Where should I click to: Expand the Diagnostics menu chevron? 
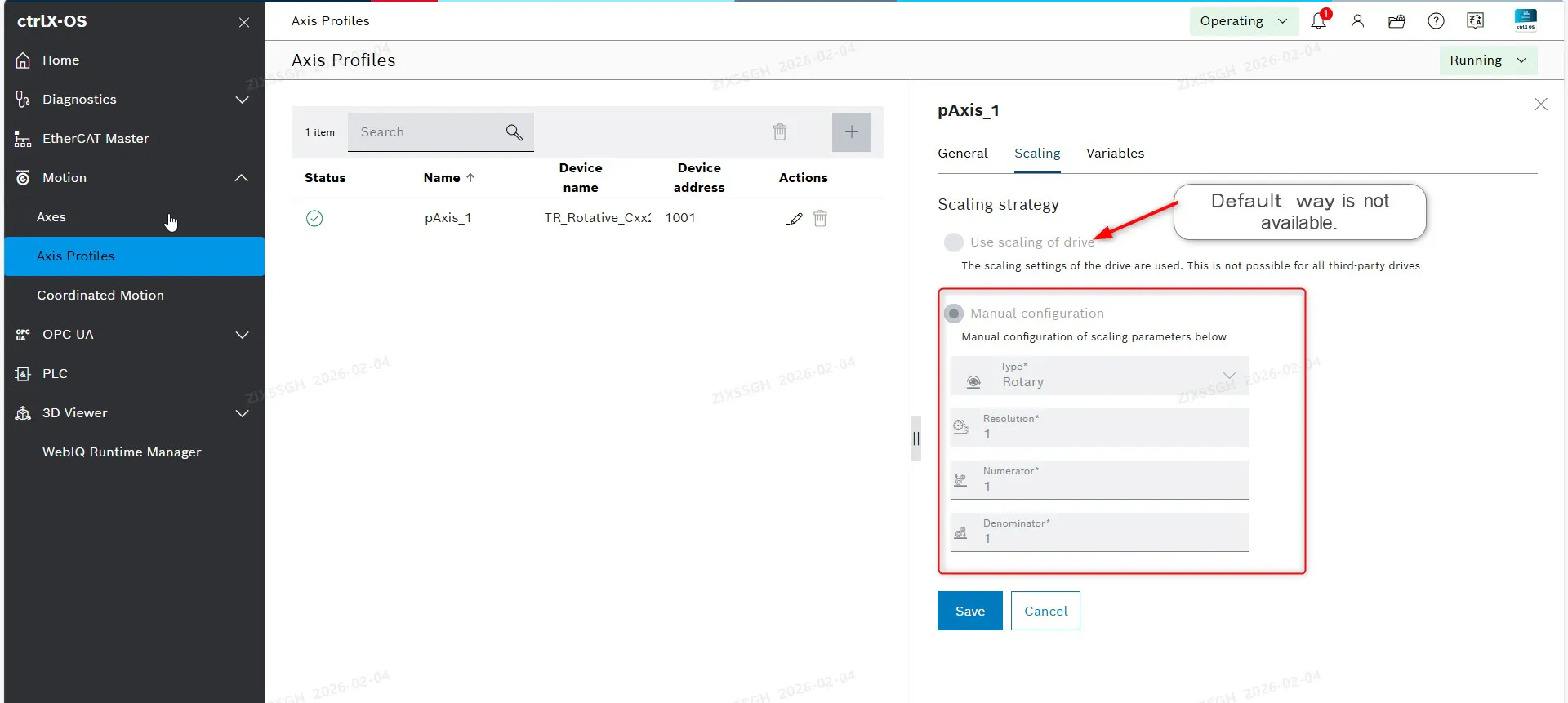(242, 100)
